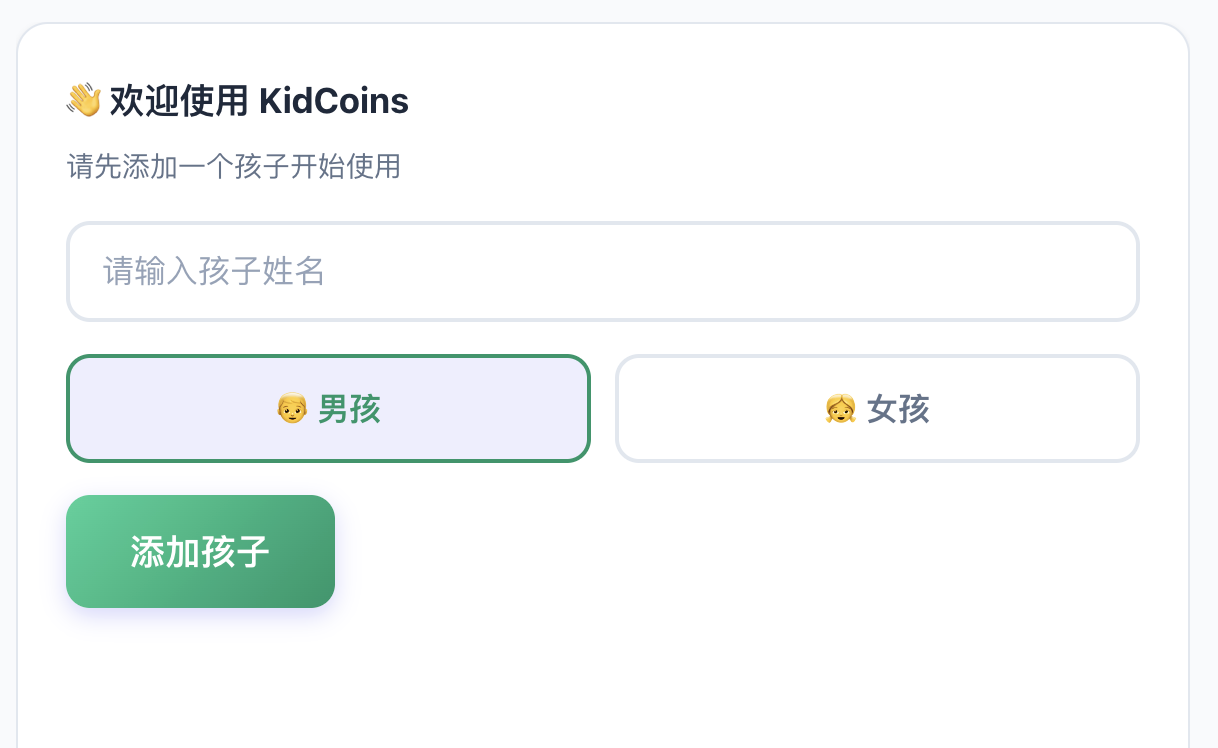Click the waving hand emoji
Image resolution: width=1218 pixels, height=748 pixels.
pyautogui.click(x=84, y=101)
